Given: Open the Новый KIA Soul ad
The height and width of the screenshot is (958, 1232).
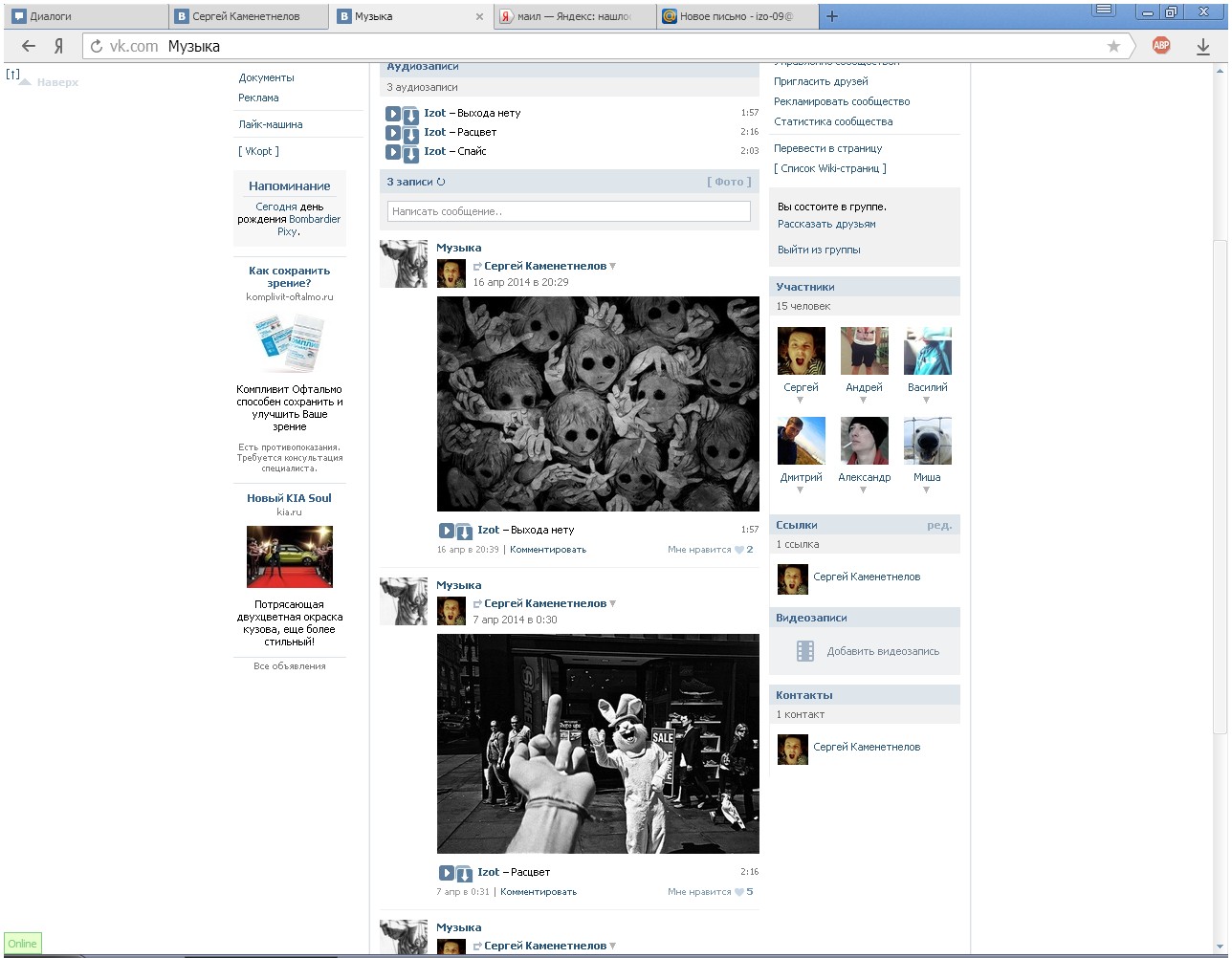Looking at the screenshot, I should point(289,498).
